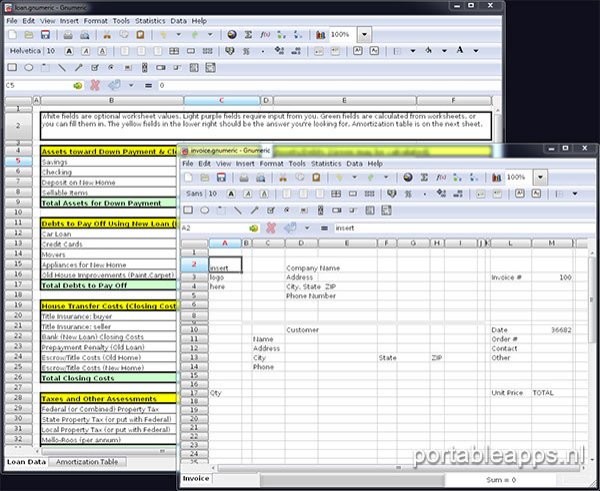
Task: Open the Statistics menu in invoice window
Action: tap(326, 163)
